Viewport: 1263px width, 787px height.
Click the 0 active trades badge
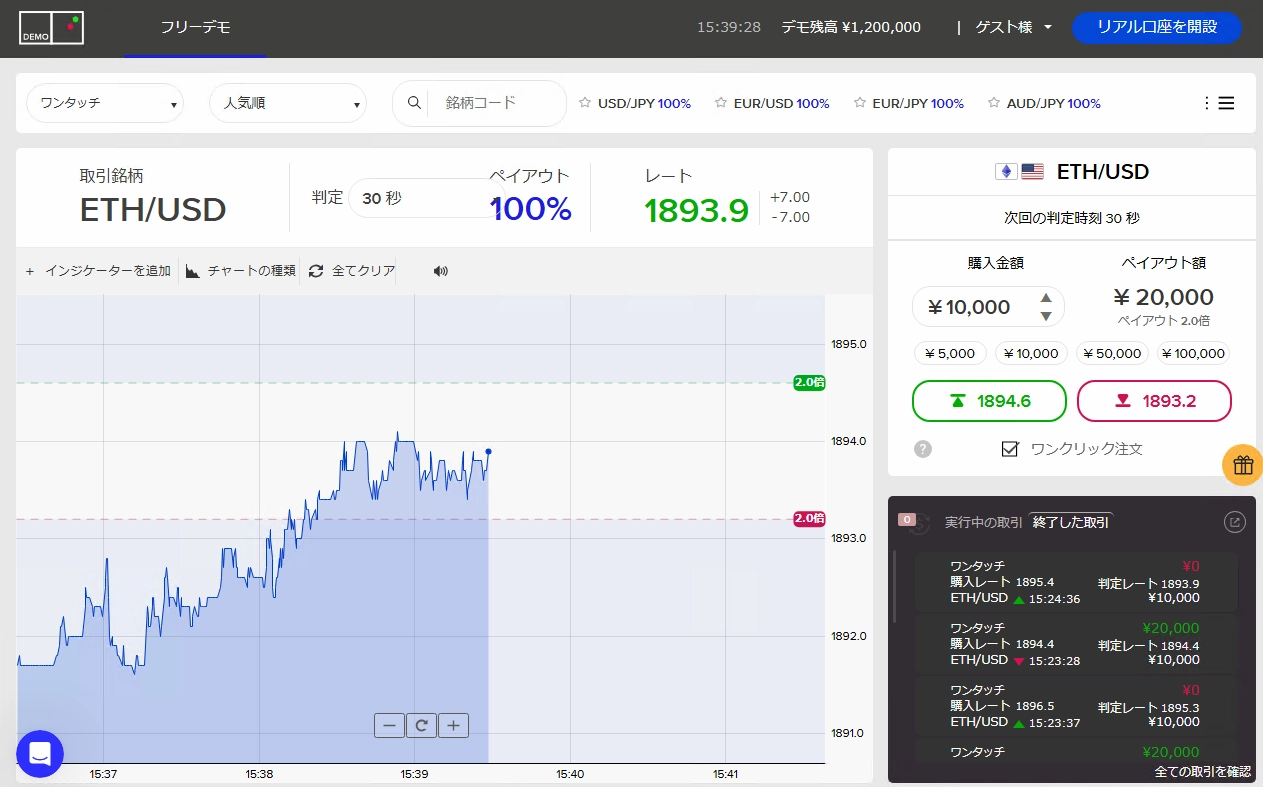click(907, 519)
